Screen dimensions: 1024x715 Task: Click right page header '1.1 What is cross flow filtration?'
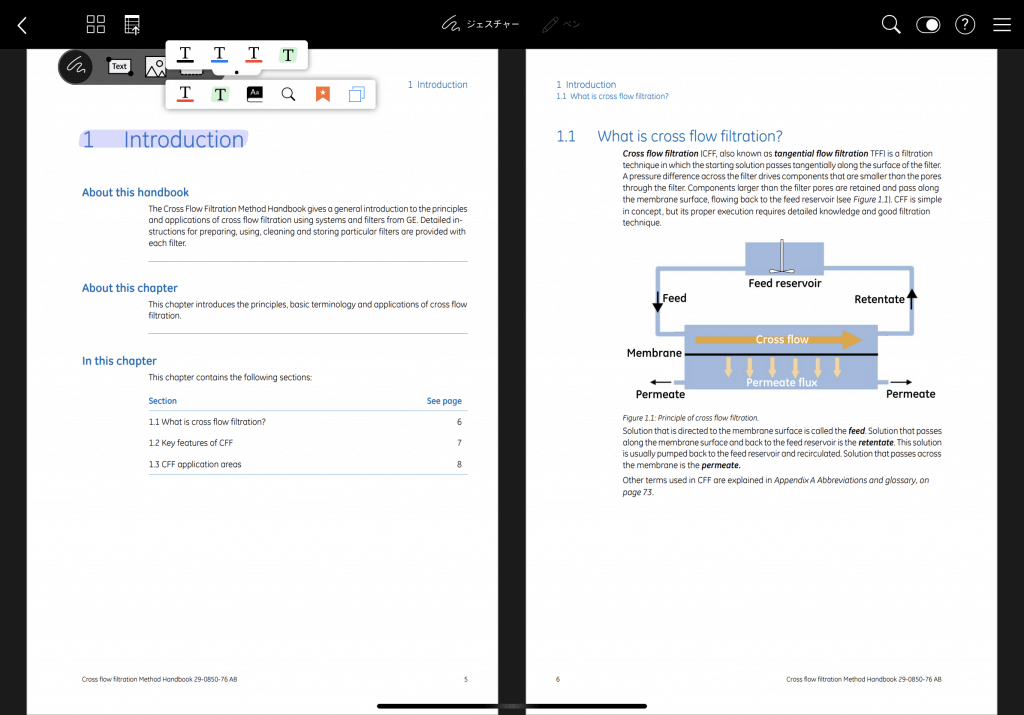pyautogui.click(x=612, y=96)
